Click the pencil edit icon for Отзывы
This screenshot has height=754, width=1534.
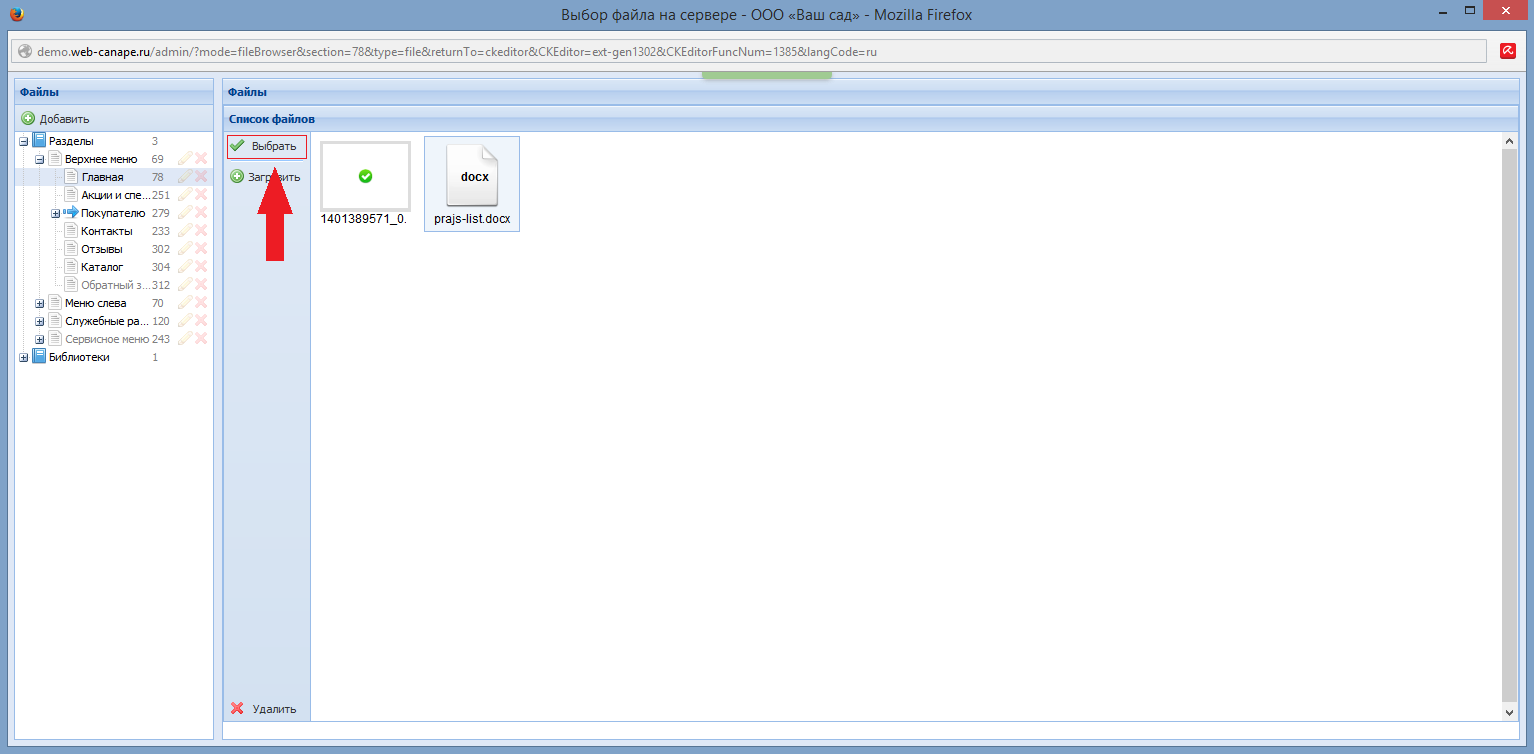pyautogui.click(x=184, y=249)
